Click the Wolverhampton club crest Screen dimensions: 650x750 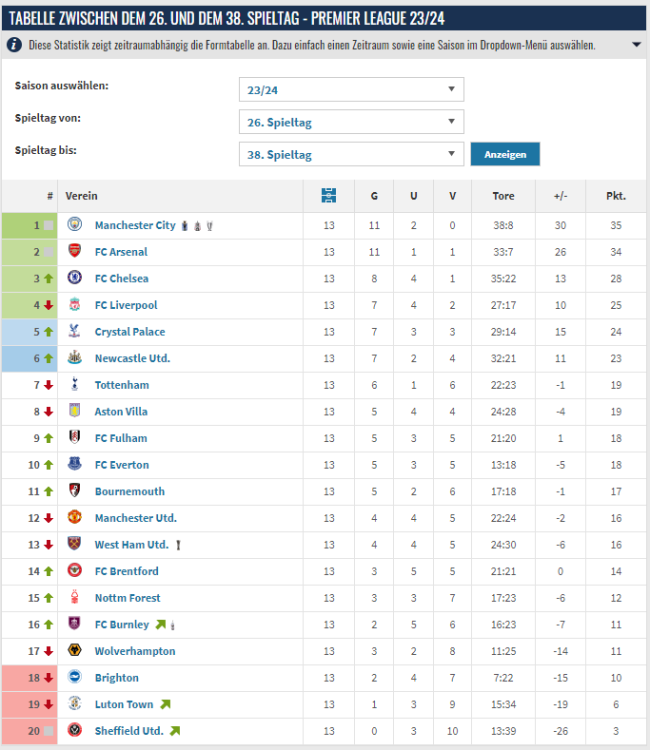[75, 651]
